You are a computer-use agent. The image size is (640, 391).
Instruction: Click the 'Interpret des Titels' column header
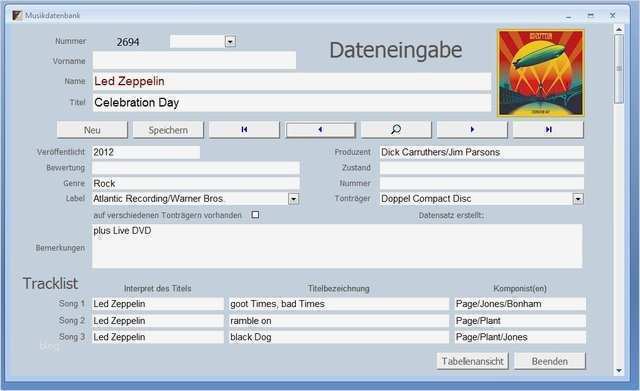(x=158, y=288)
